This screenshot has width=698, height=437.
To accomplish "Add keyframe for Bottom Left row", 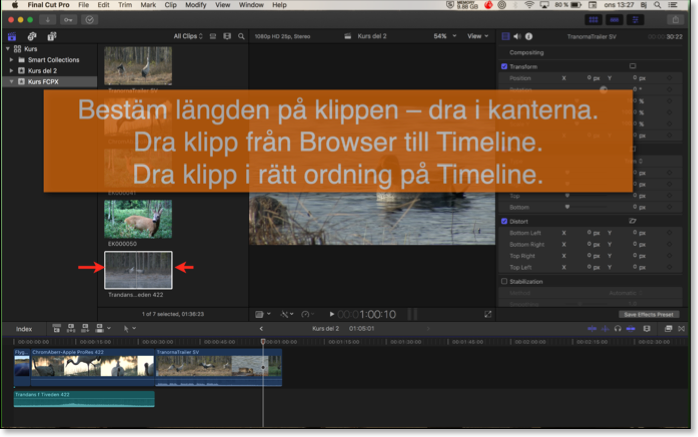I will [x=670, y=233].
